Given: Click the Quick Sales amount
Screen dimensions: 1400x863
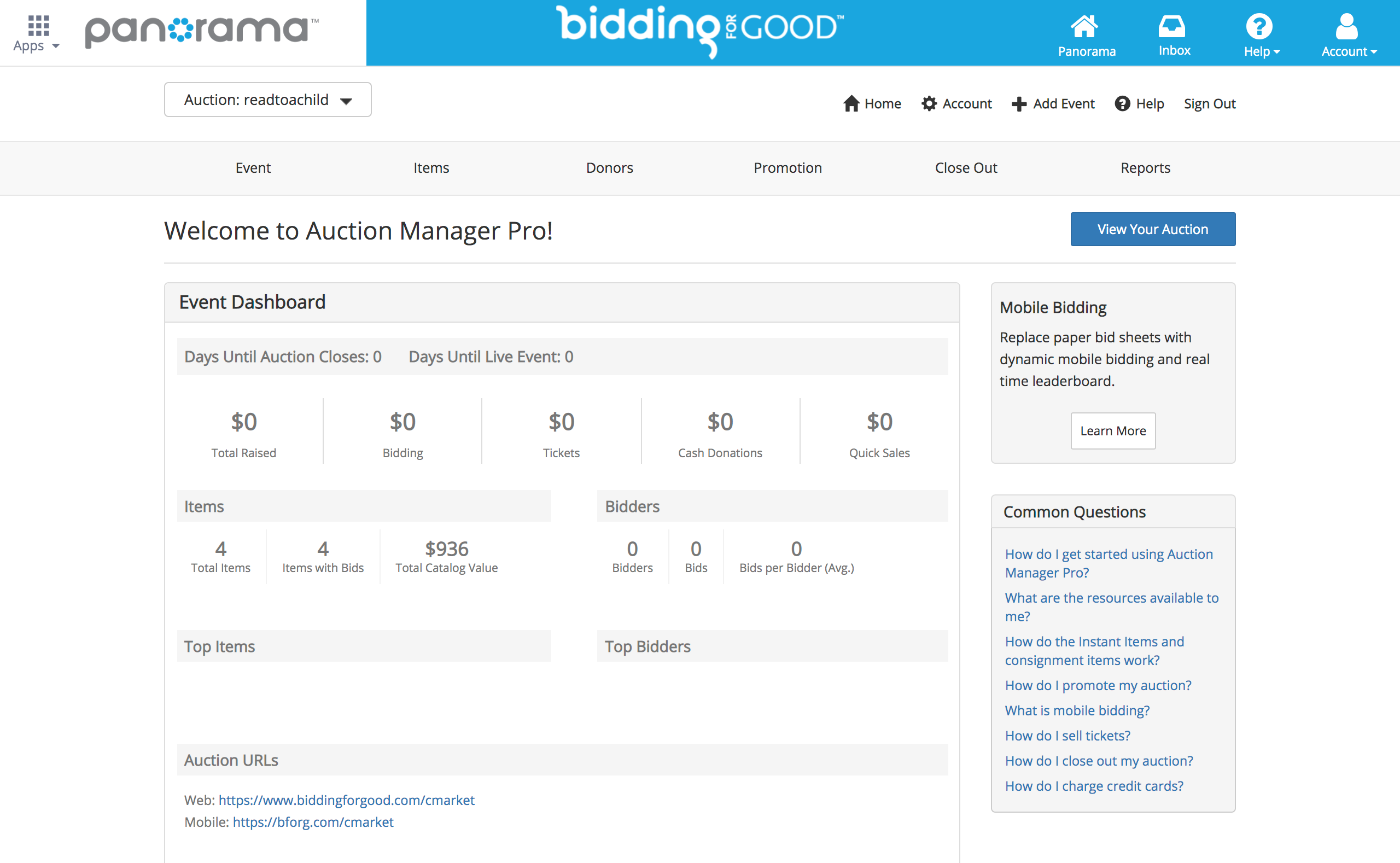Looking at the screenshot, I should pyautogui.click(x=879, y=422).
